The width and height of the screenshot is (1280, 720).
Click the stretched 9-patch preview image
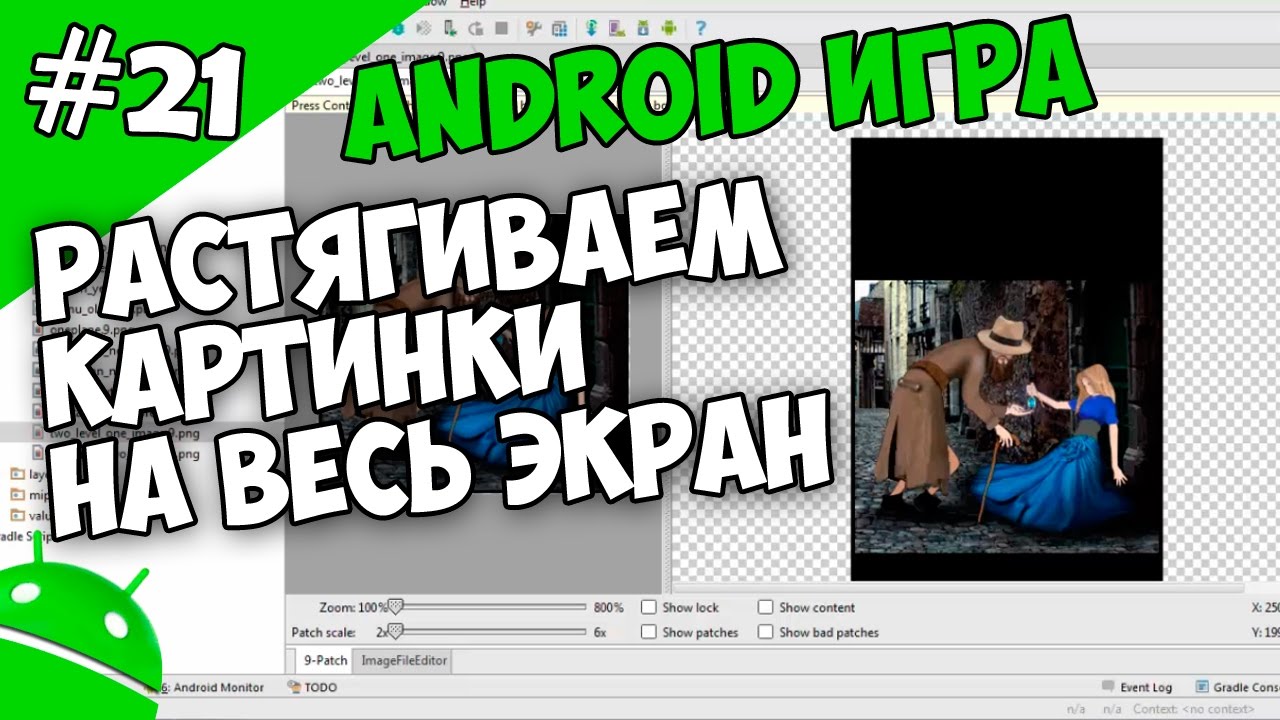pyautogui.click(x=1006, y=360)
